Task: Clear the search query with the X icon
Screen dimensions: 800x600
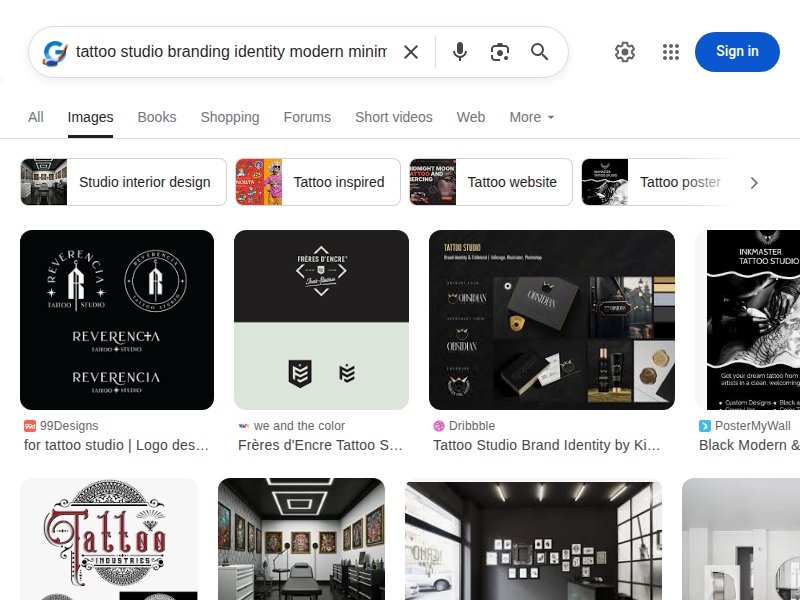Action: point(411,52)
